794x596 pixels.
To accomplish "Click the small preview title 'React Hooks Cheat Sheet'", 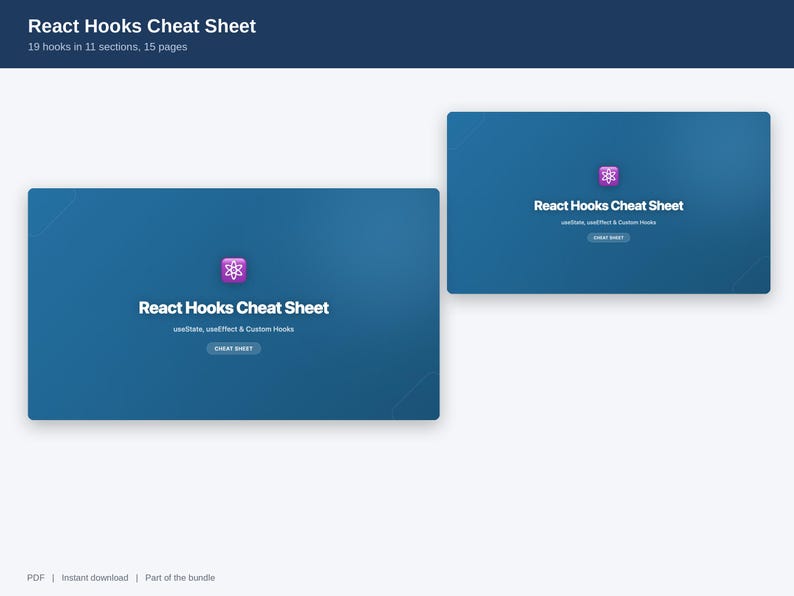I will tap(608, 206).
